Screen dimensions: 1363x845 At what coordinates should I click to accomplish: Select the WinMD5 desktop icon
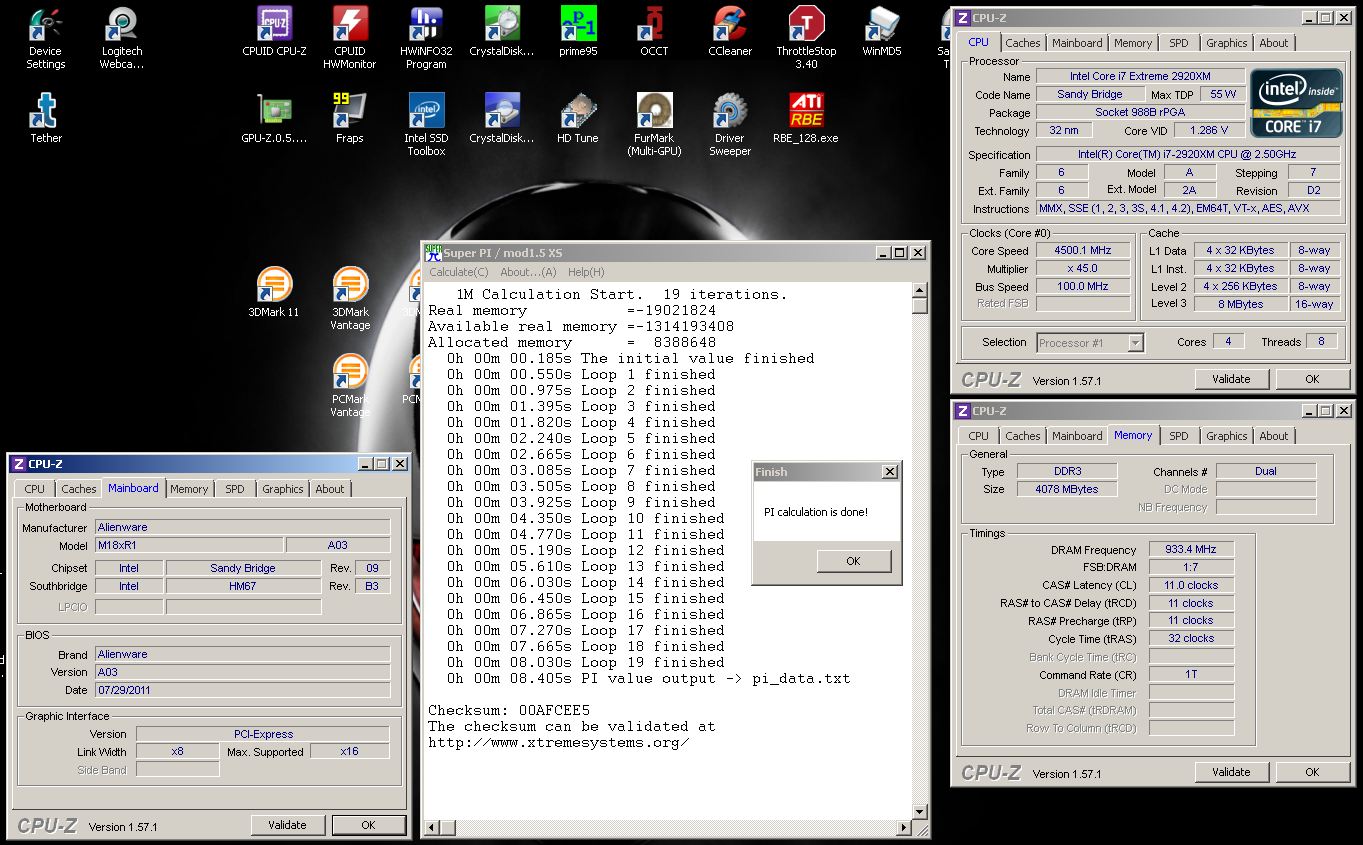(x=882, y=32)
